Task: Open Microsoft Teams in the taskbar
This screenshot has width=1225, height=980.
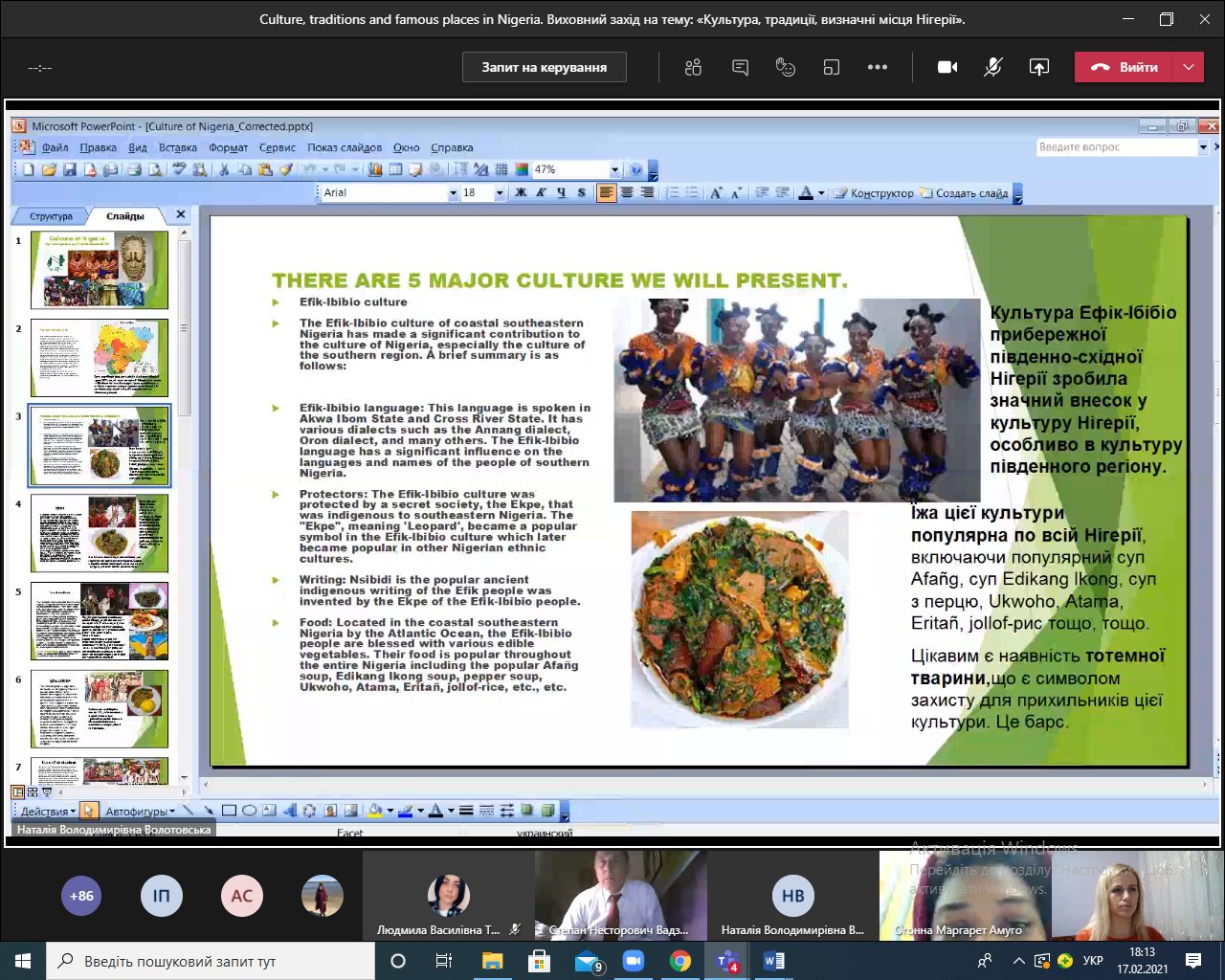Action: click(727, 961)
